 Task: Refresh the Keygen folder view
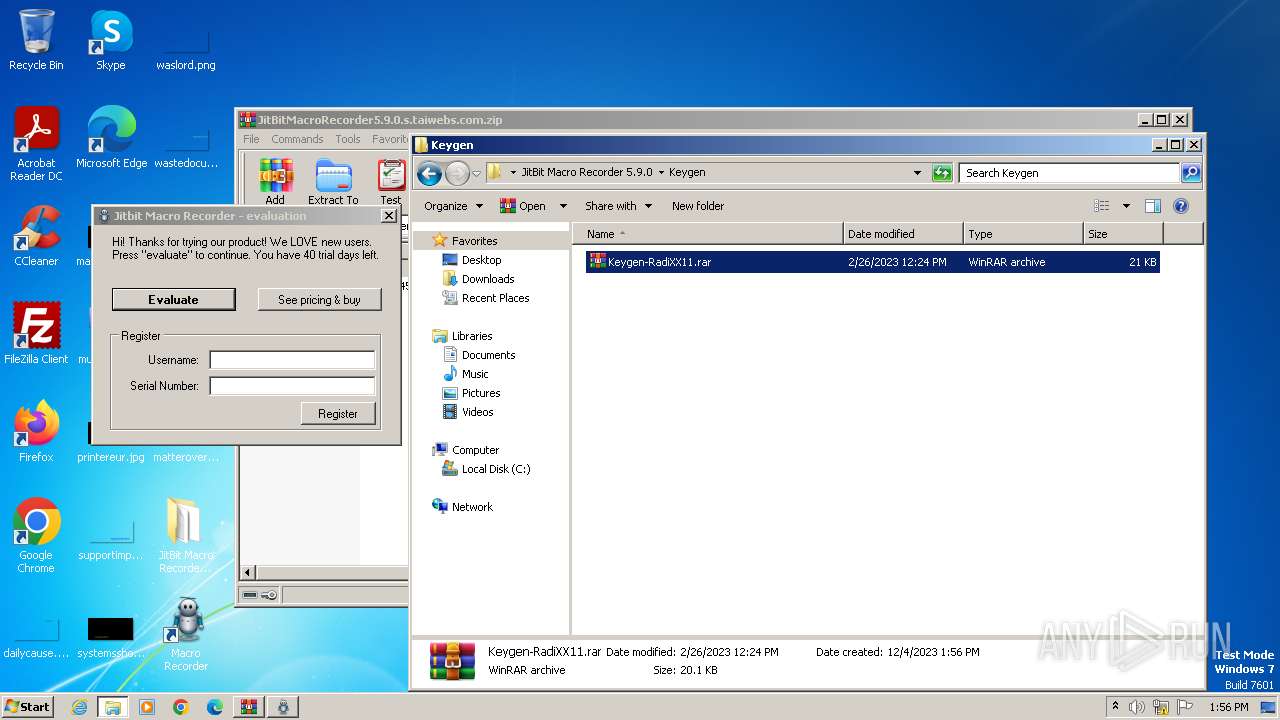[x=942, y=173]
